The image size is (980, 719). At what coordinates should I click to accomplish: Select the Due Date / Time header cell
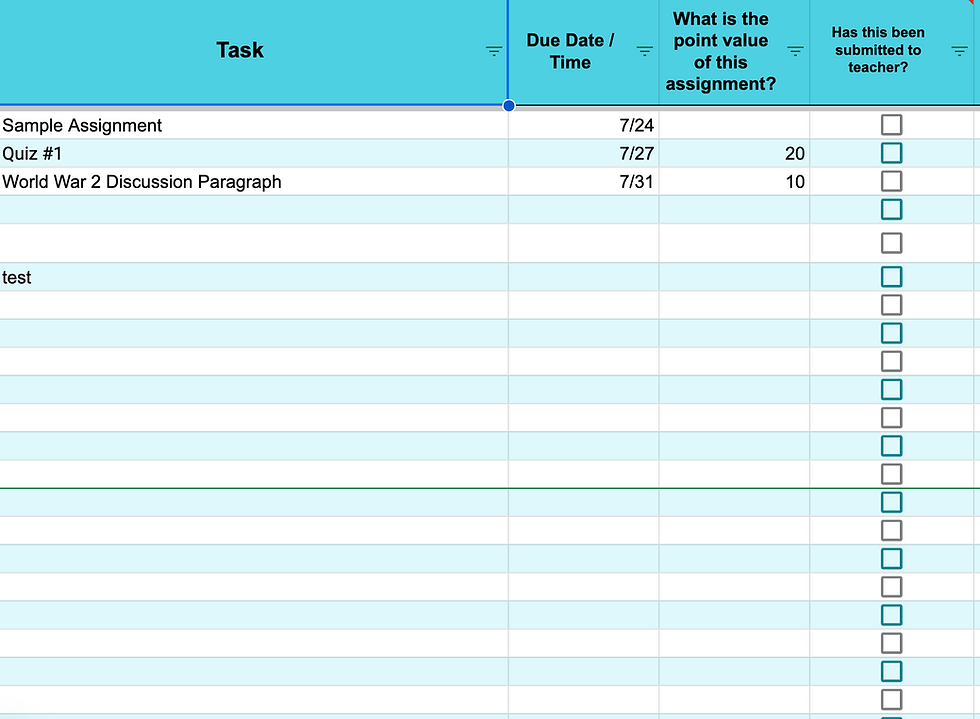[584, 52]
